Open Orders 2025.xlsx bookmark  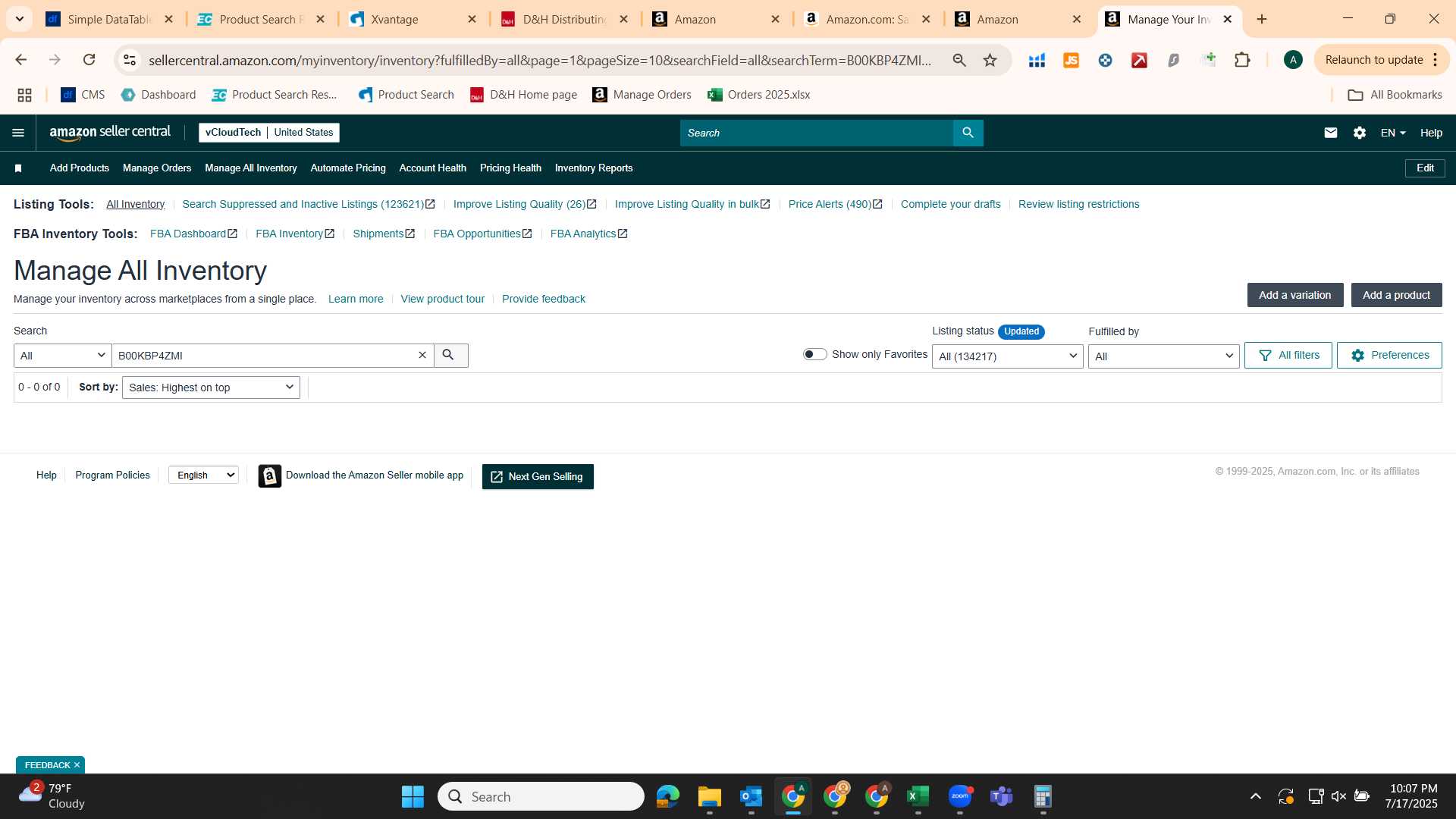(x=759, y=95)
